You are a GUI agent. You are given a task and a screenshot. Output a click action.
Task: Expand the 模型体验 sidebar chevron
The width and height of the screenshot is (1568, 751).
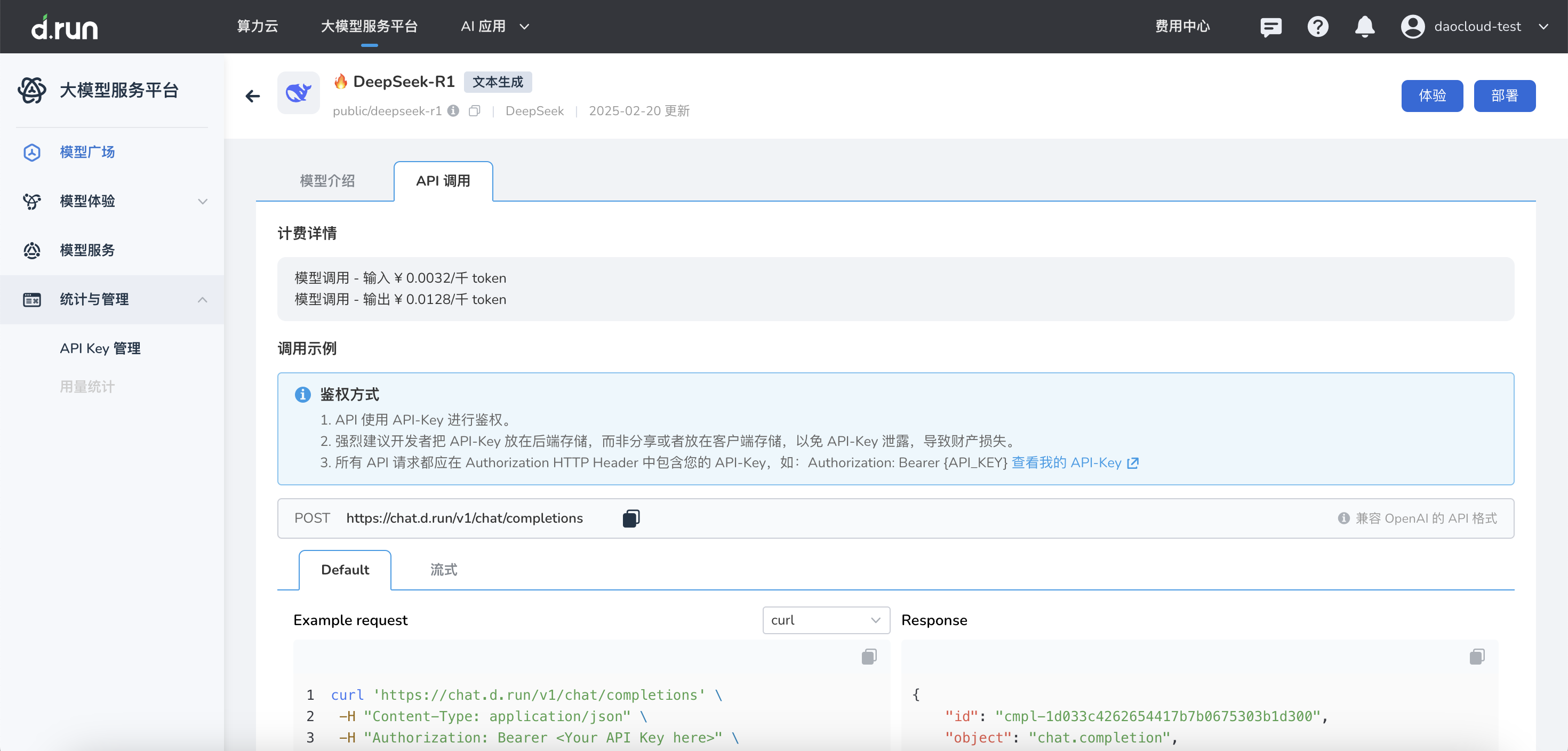click(203, 202)
